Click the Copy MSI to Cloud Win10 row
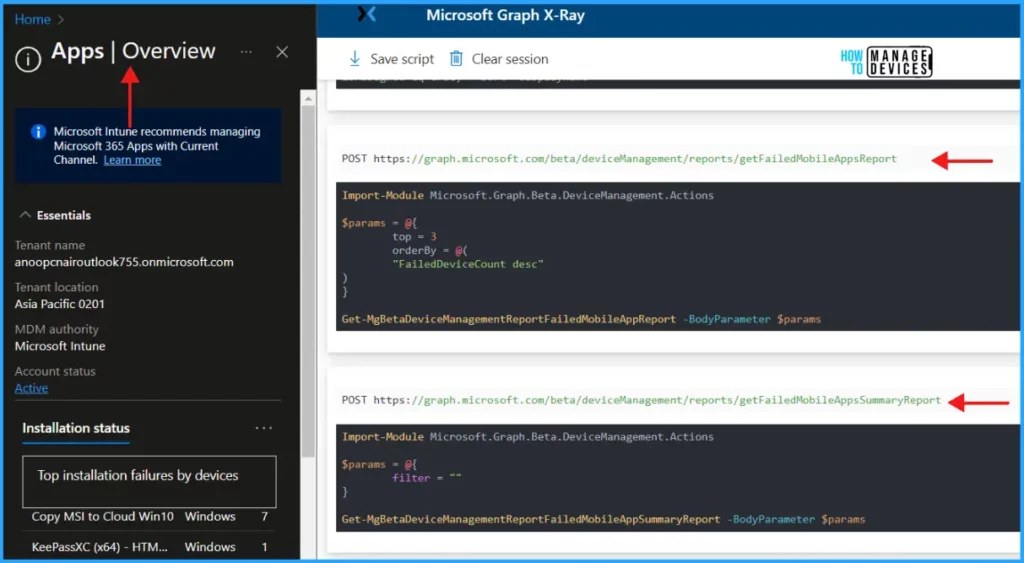 [x=150, y=517]
